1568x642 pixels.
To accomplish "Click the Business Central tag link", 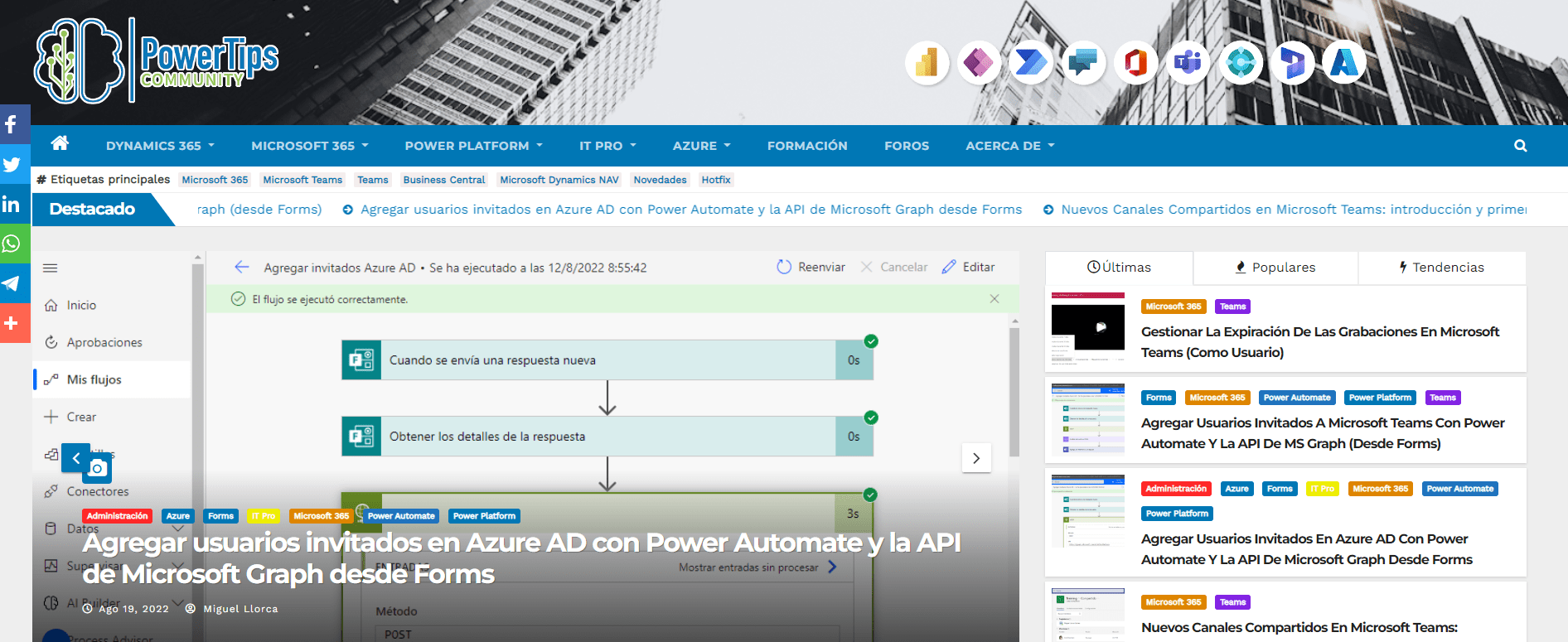I will pos(444,180).
